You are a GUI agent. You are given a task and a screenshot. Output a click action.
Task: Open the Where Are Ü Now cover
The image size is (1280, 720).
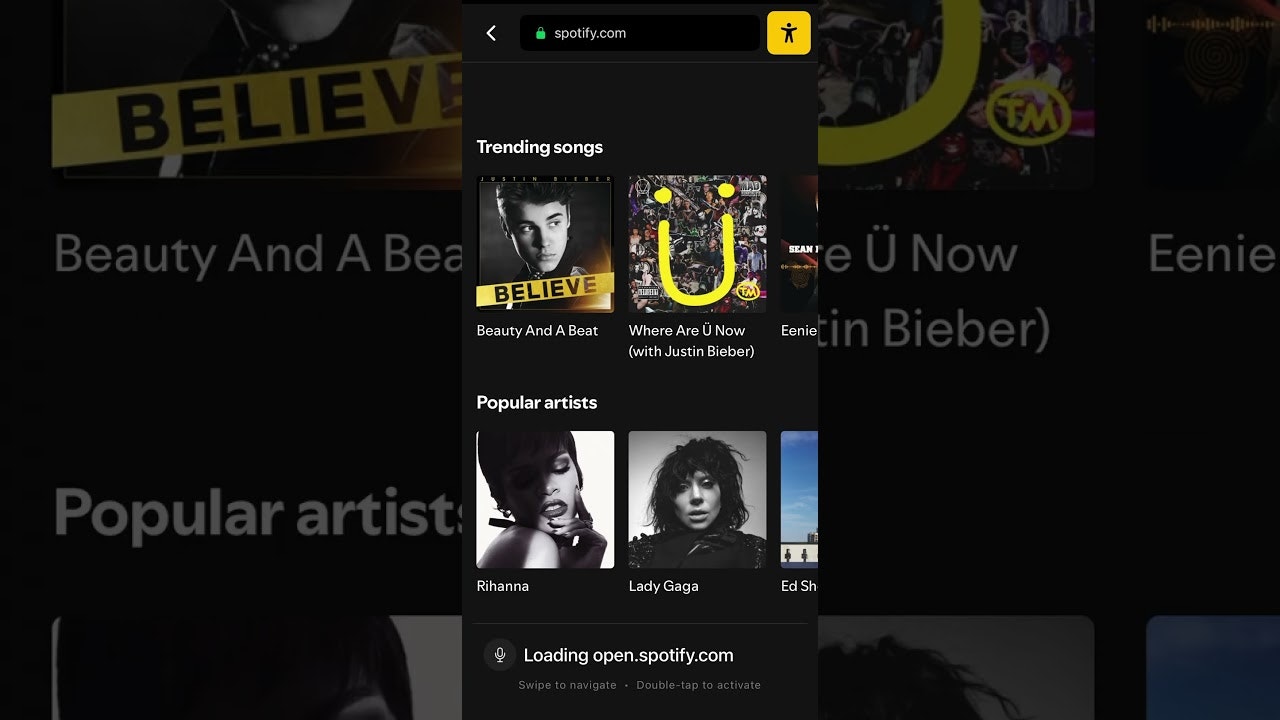click(698, 244)
